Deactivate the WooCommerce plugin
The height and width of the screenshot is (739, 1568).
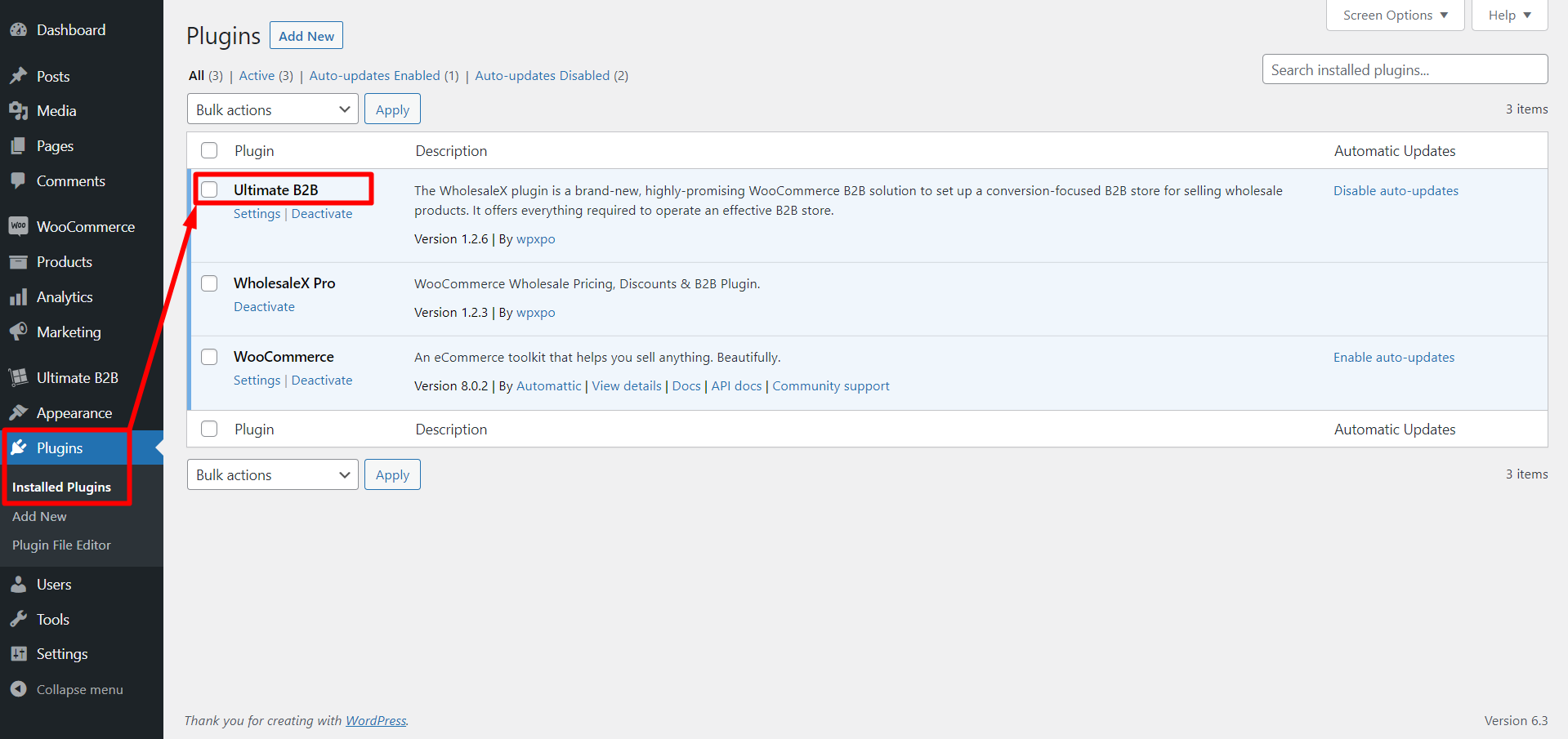(322, 381)
